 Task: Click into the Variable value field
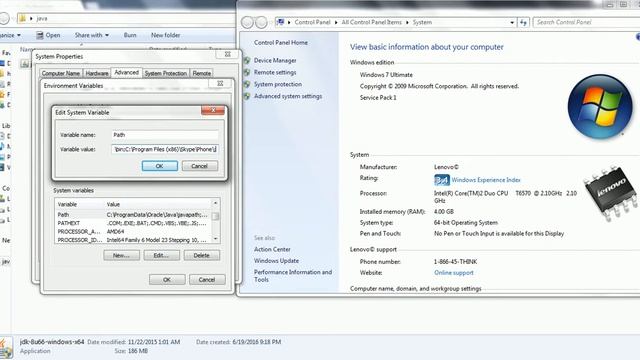pyautogui.click(x=165, y=149)
